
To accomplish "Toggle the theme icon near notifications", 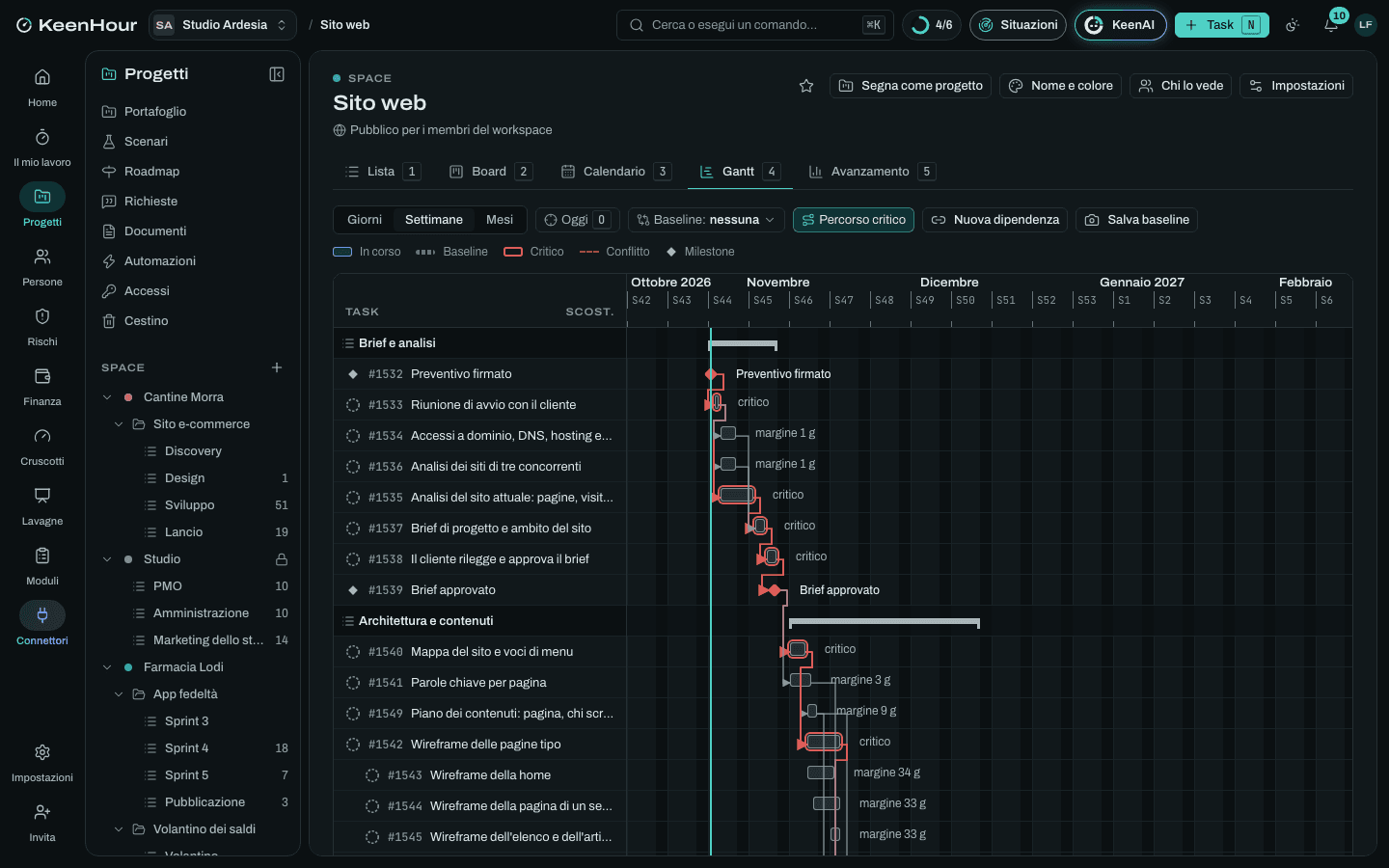I will tap(1294, 25).
